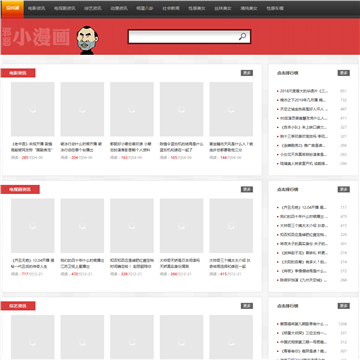Screen dimensions: 360x360
Task: Click 更多 in the 电影资讯 section
Action: [x=247, y=73]
